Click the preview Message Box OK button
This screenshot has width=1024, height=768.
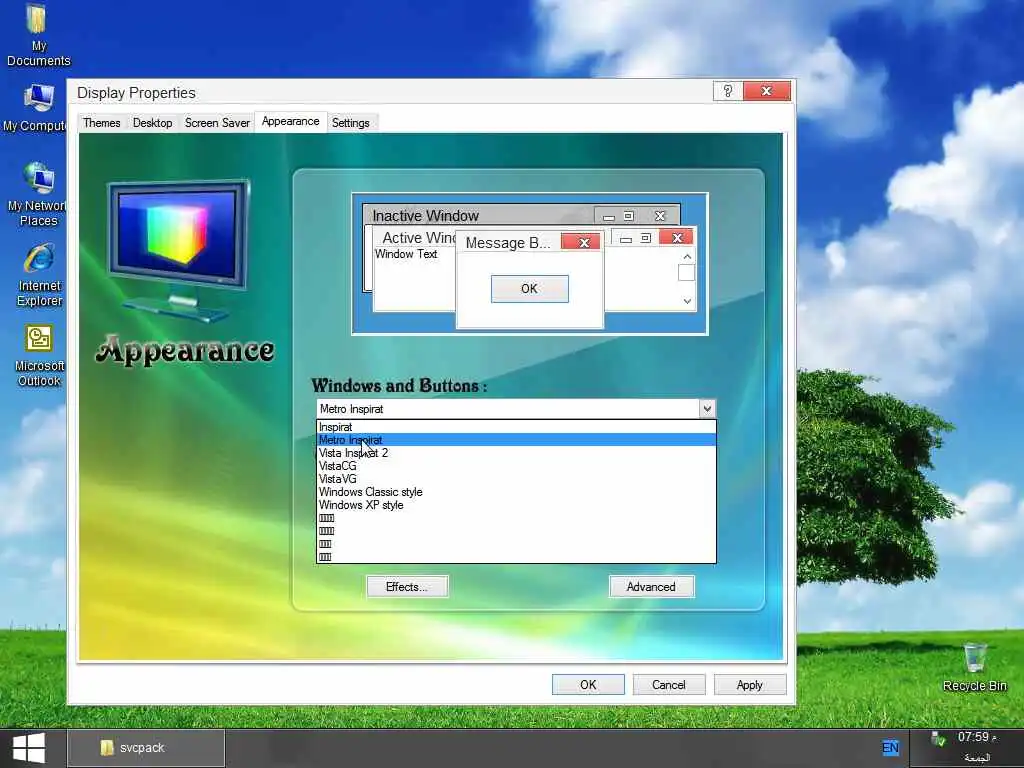point(530,289)
